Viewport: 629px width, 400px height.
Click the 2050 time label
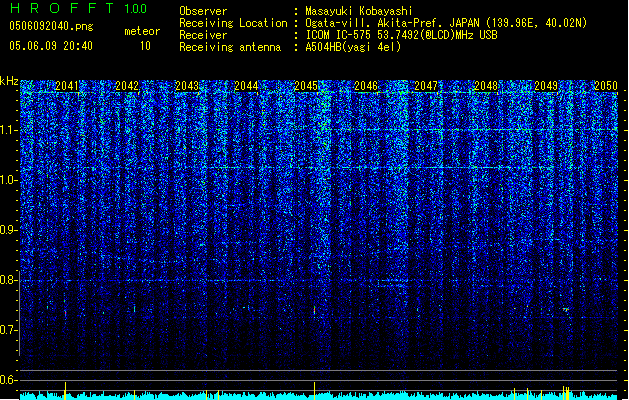606,86
